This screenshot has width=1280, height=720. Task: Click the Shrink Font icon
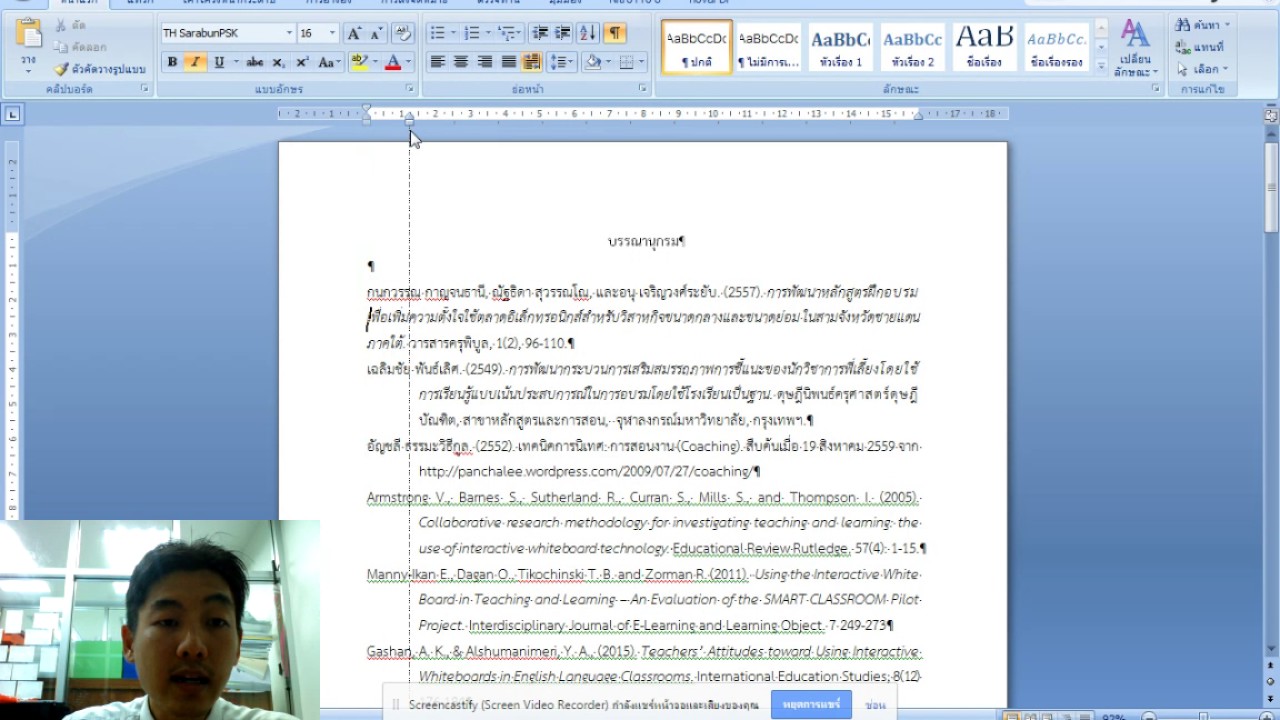(376, 33)
